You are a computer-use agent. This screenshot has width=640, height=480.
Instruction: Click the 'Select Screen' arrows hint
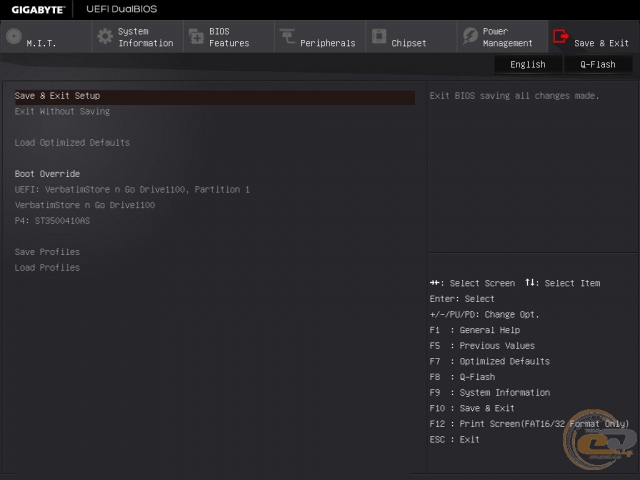point(472,283)
